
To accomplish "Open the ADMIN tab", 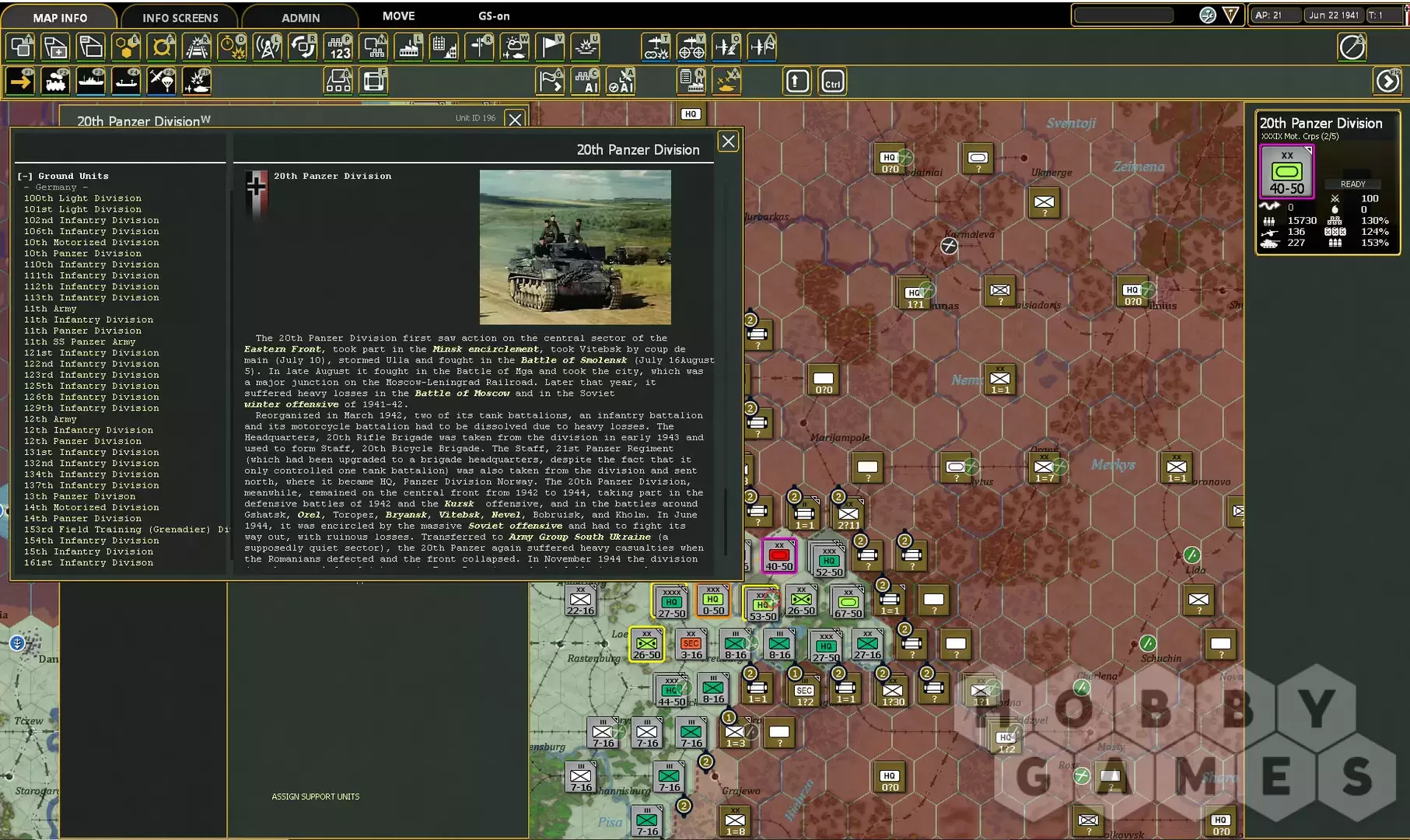I will click(x=300, y=17).
